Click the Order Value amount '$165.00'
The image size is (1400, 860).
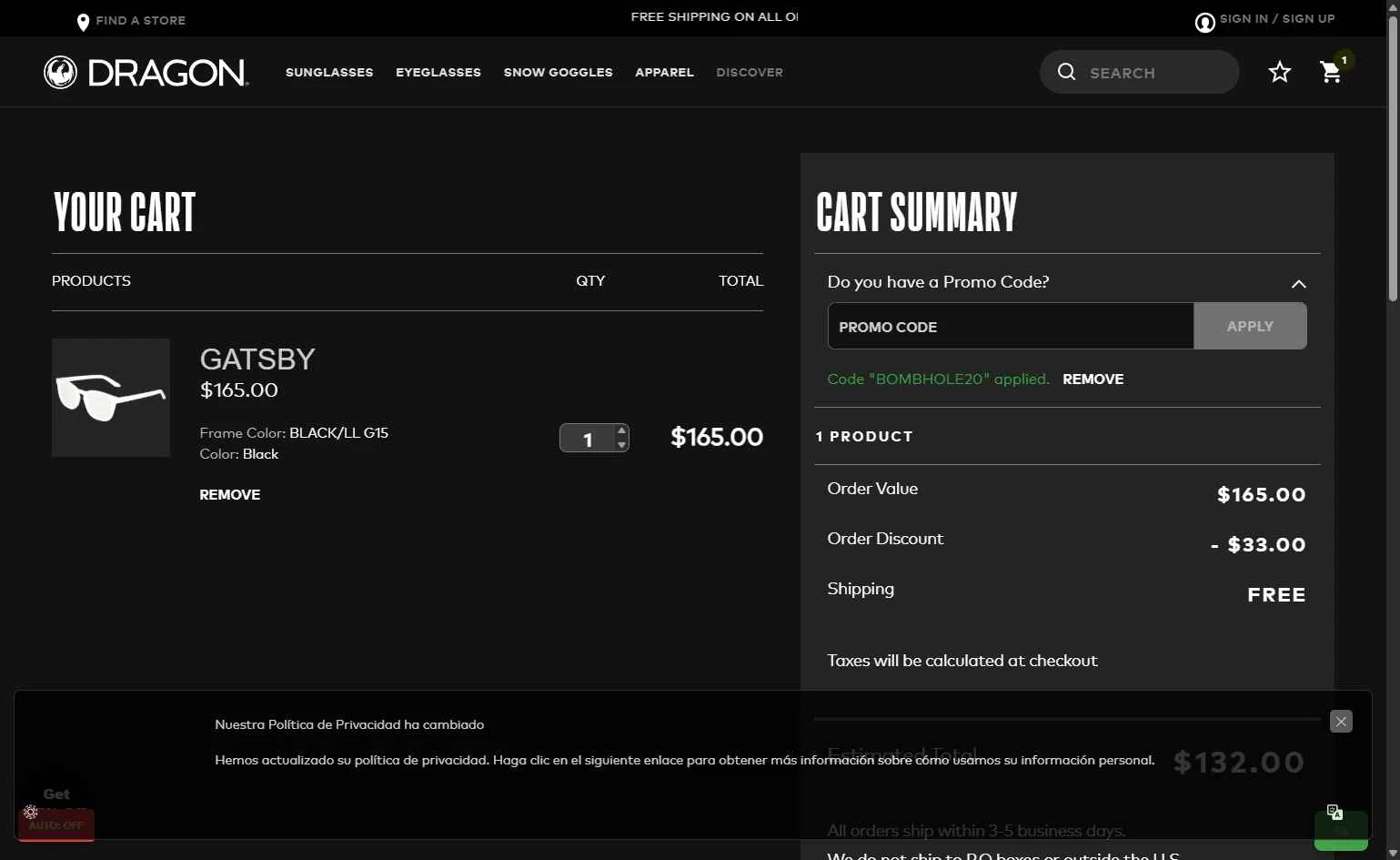(1262, 495)
